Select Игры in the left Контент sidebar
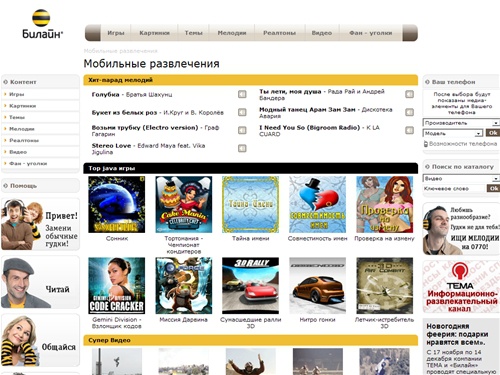Viewport: 500px width, 375px height. pos(40,94)
